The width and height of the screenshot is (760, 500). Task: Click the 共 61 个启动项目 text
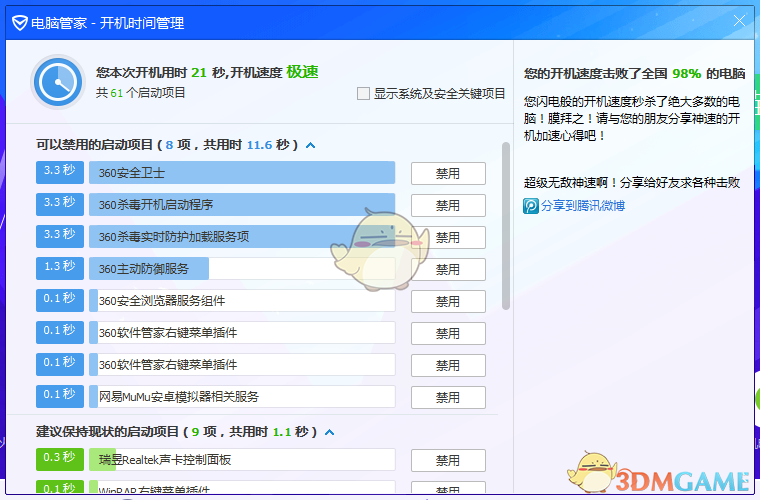[x=141, y=93]
